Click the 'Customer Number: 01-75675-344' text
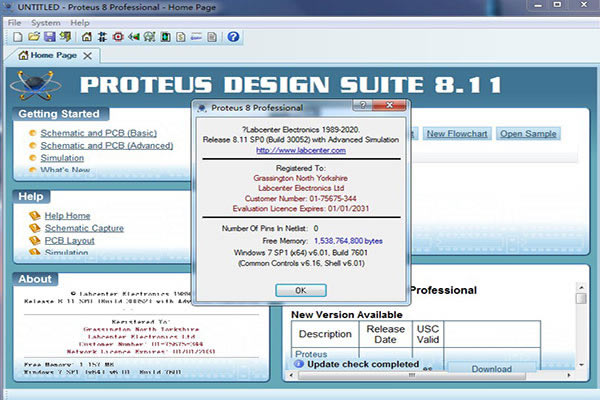 pos(300,199)
